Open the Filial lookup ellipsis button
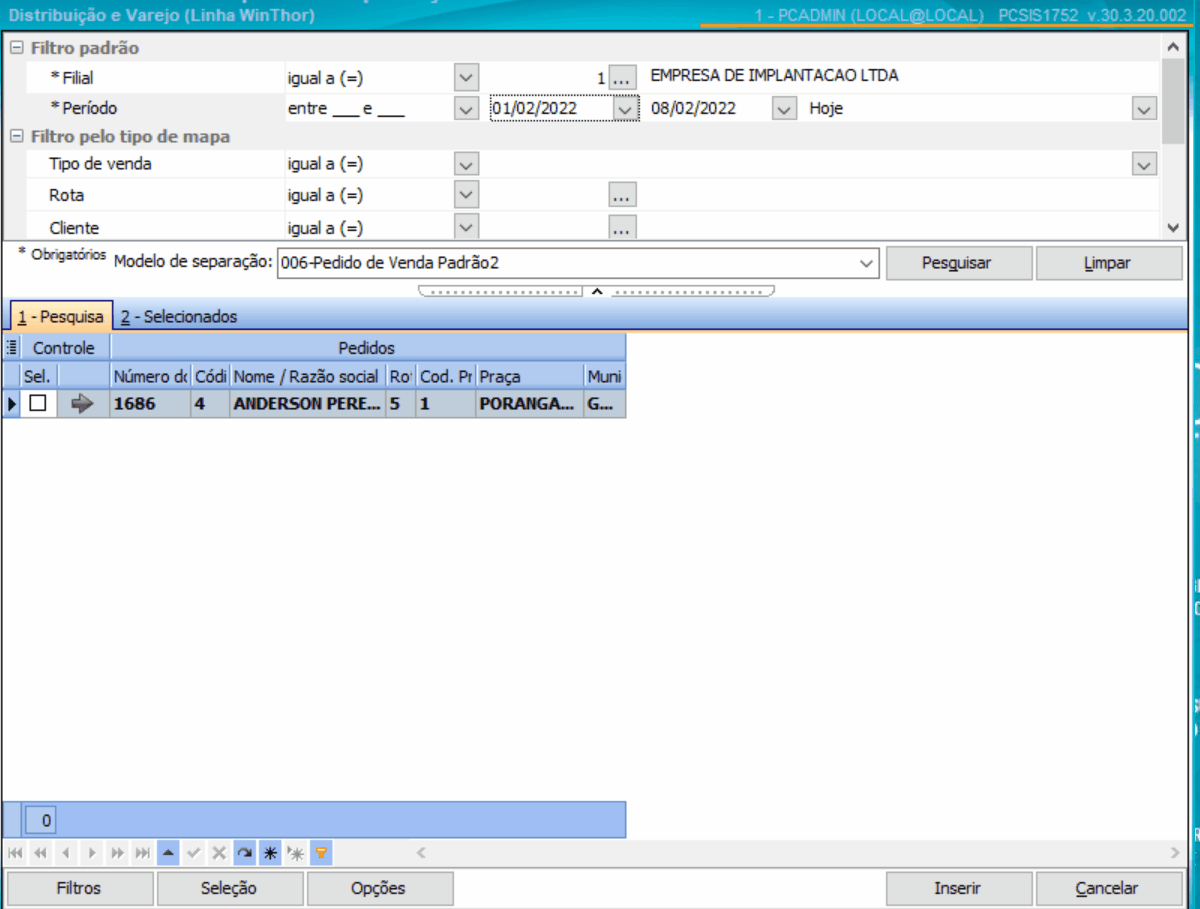Viewport: 1200px width, 909px height. (x=622, y=77)
